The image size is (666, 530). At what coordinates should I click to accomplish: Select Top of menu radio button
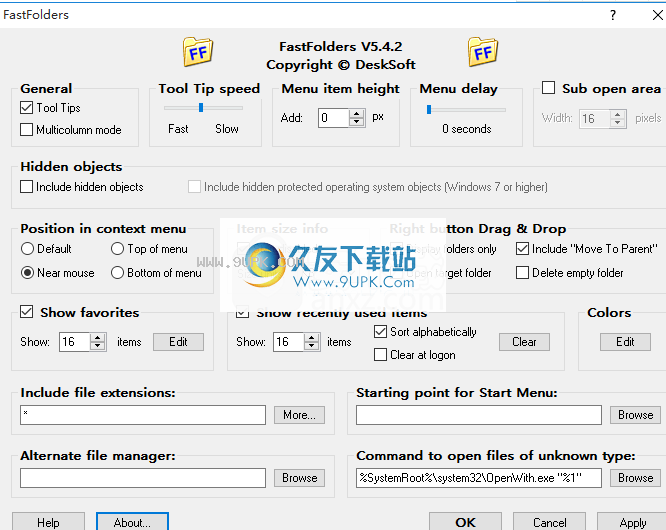[x=117, y=248]
